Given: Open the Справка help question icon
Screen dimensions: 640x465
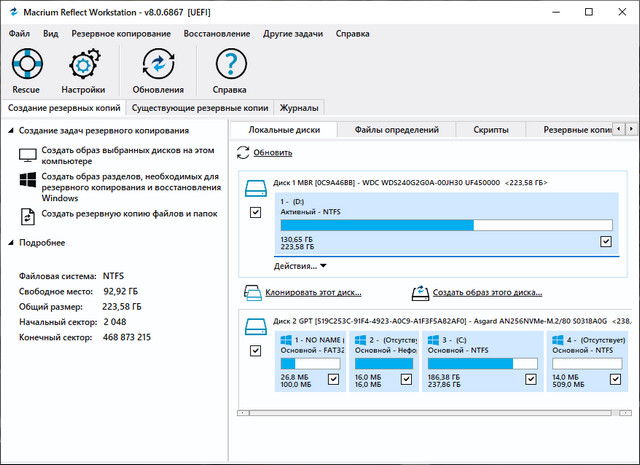Looking at the screenshot, I should (x=231, y=65).
